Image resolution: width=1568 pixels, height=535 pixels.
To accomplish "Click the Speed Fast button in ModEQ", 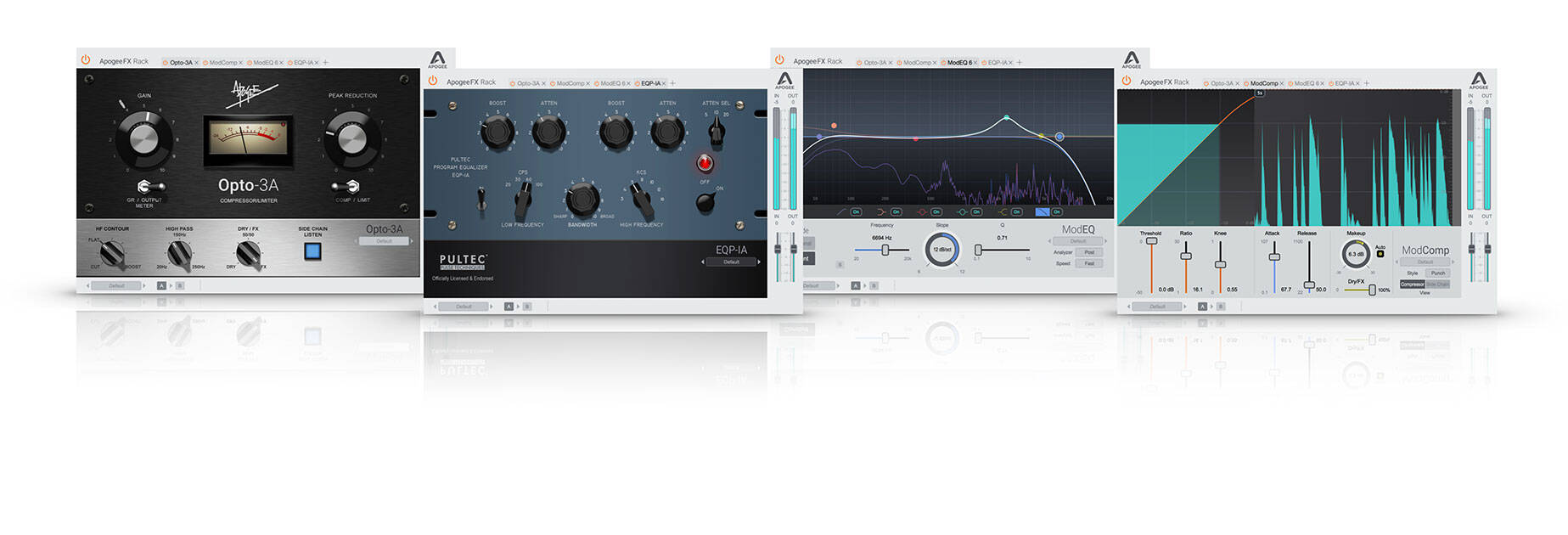I will click(x=1089, y=263).
